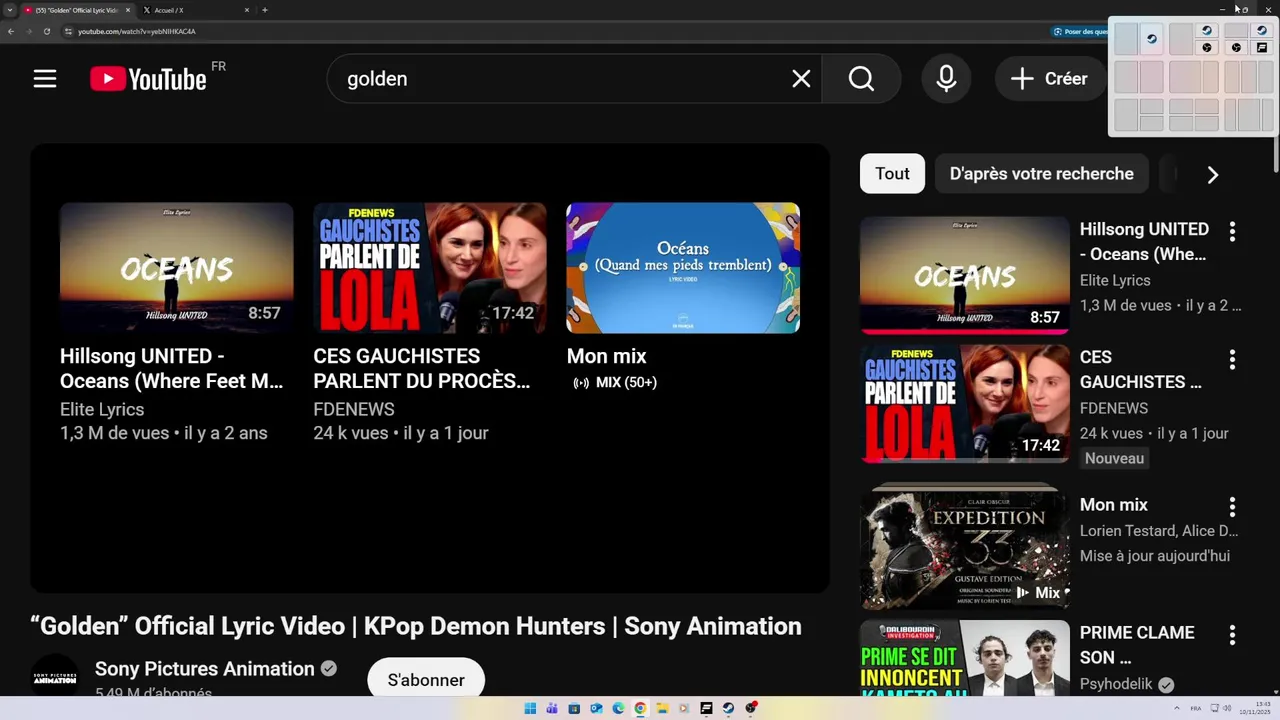Close the Golden Official Lyric Video tab
The image size is (1280, 720).
click(128, 10)
